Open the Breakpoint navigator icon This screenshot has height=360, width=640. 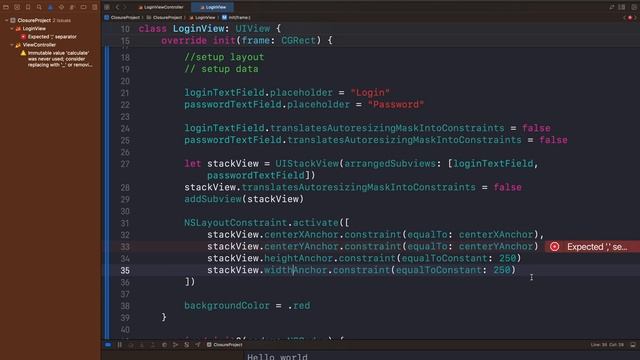point(83,7)
